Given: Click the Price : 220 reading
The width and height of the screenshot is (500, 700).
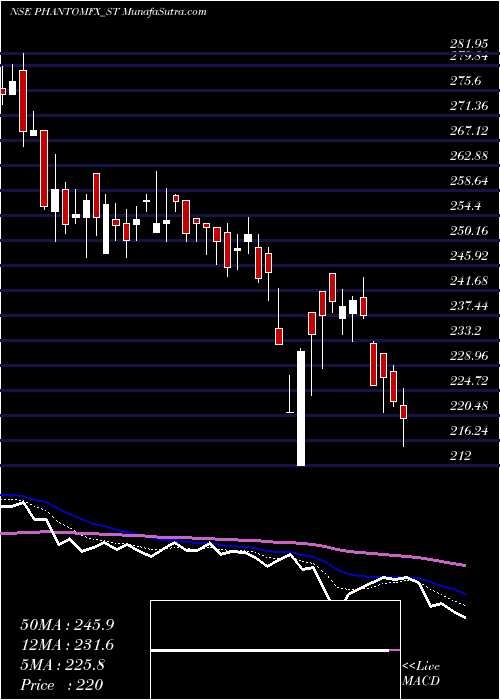Looking at the screenshot, I should click(x=62, y=685).
